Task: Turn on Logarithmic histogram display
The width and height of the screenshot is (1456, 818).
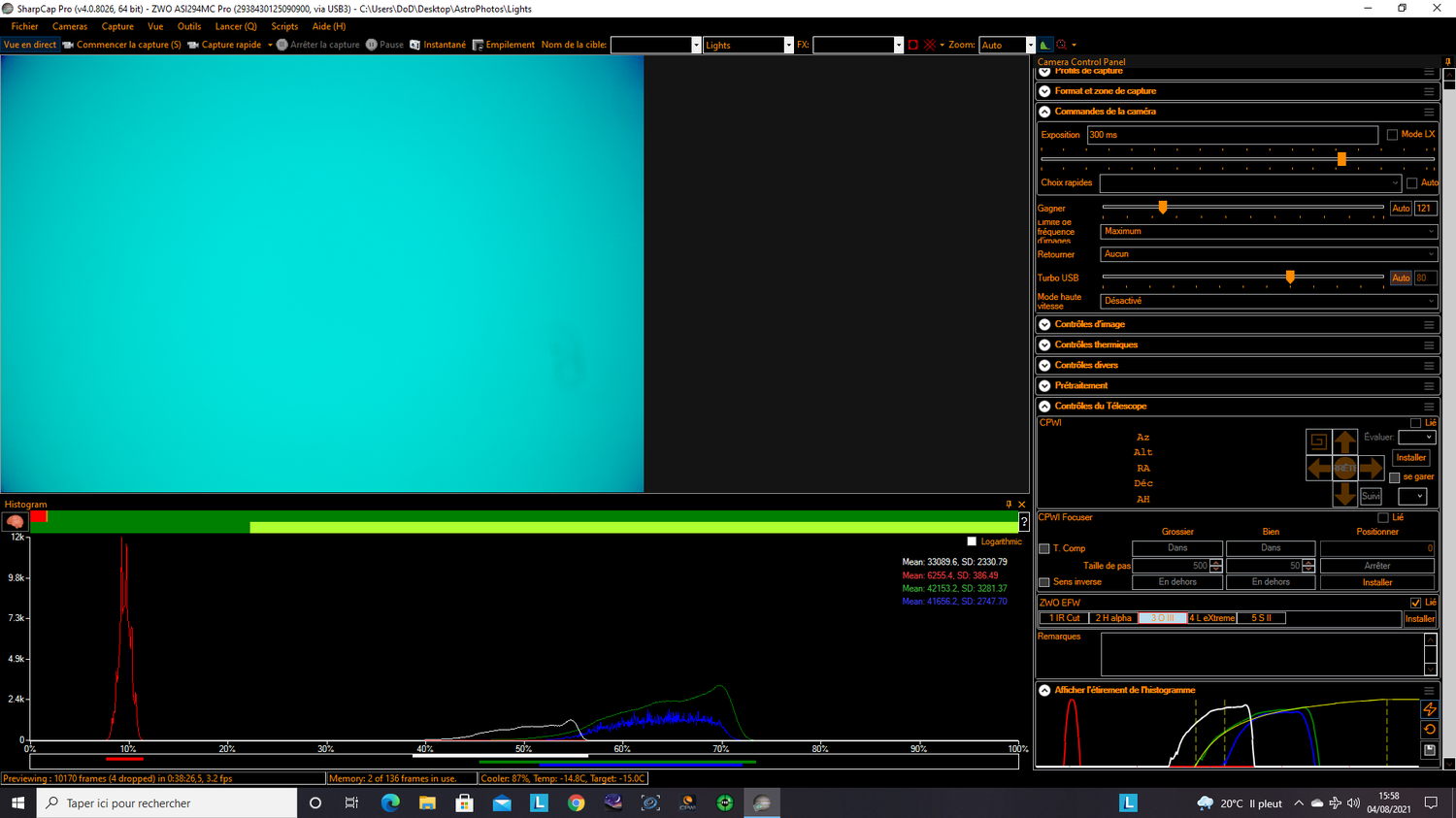Action: [x=972, y=540]
